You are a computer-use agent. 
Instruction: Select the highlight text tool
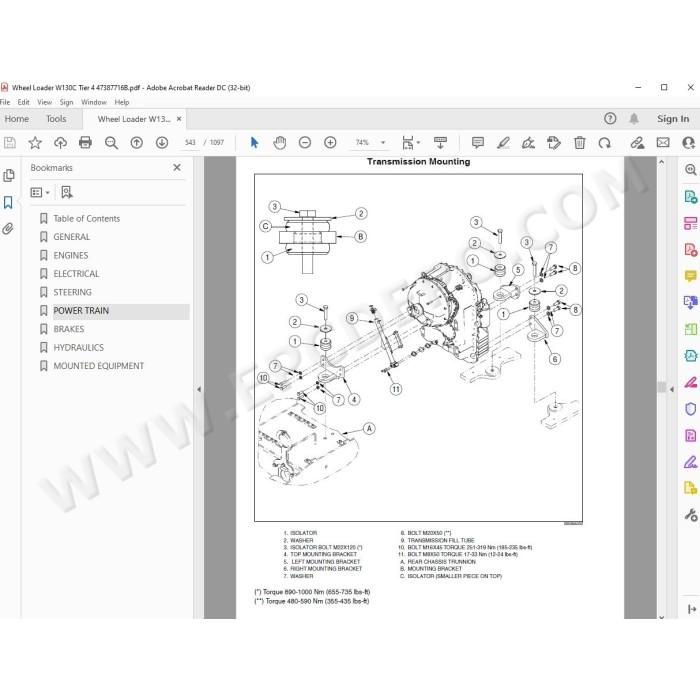[x=503, y=143]
